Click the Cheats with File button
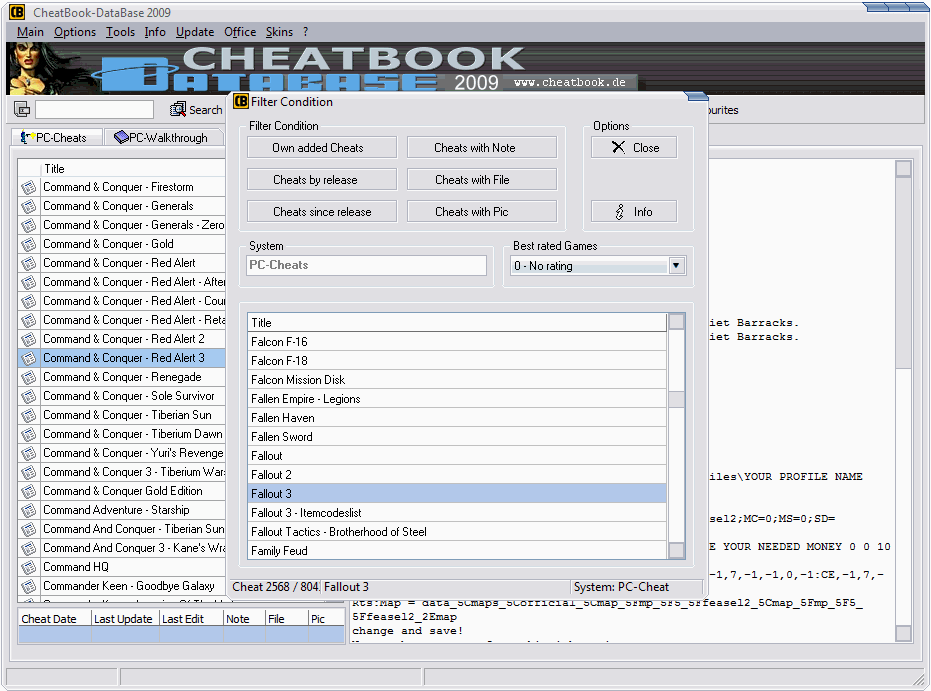The image size is (931, 691). click(x=482, y=180)
